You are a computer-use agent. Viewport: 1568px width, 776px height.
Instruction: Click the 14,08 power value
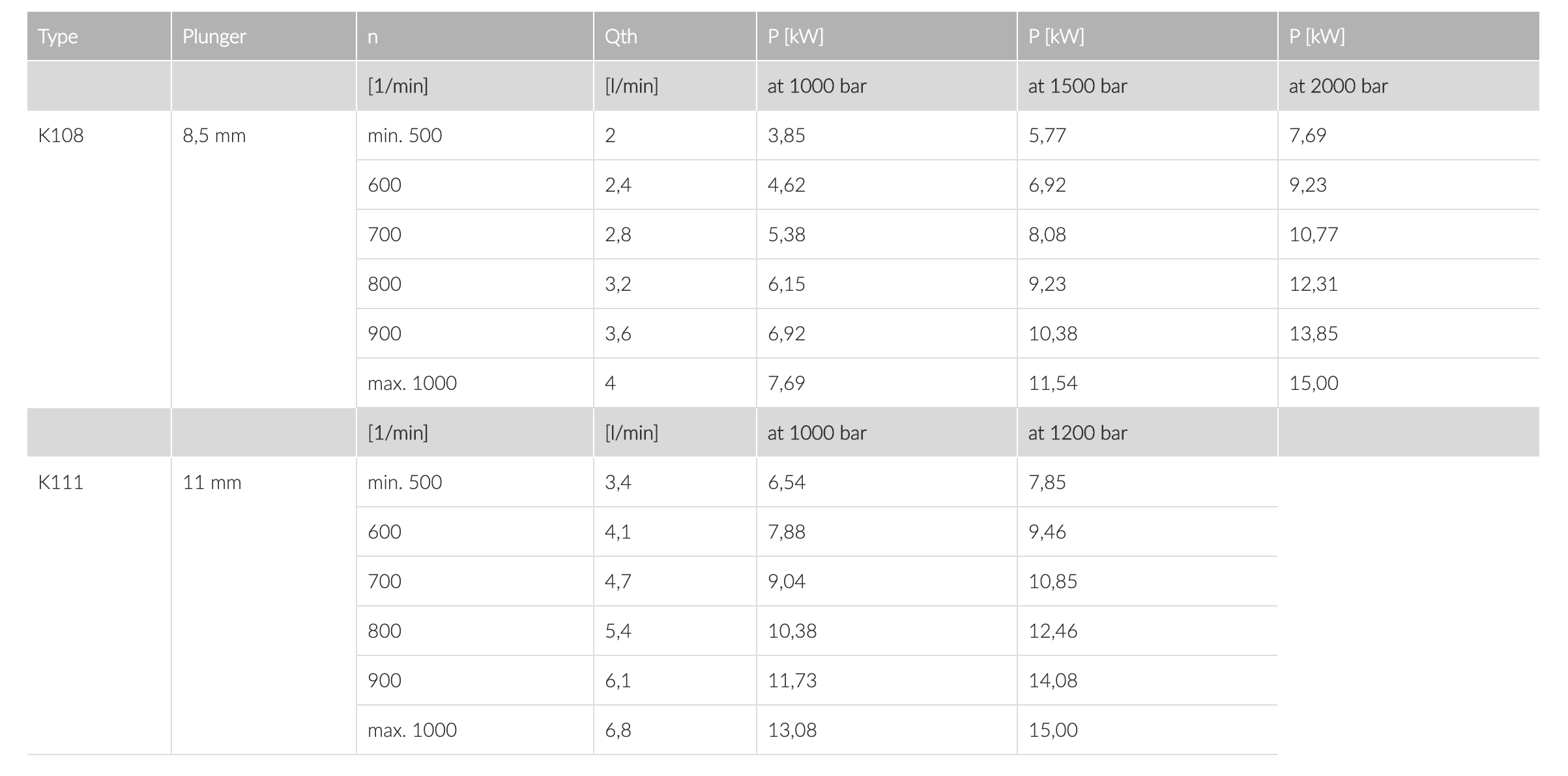click(x=1053, y=681)
